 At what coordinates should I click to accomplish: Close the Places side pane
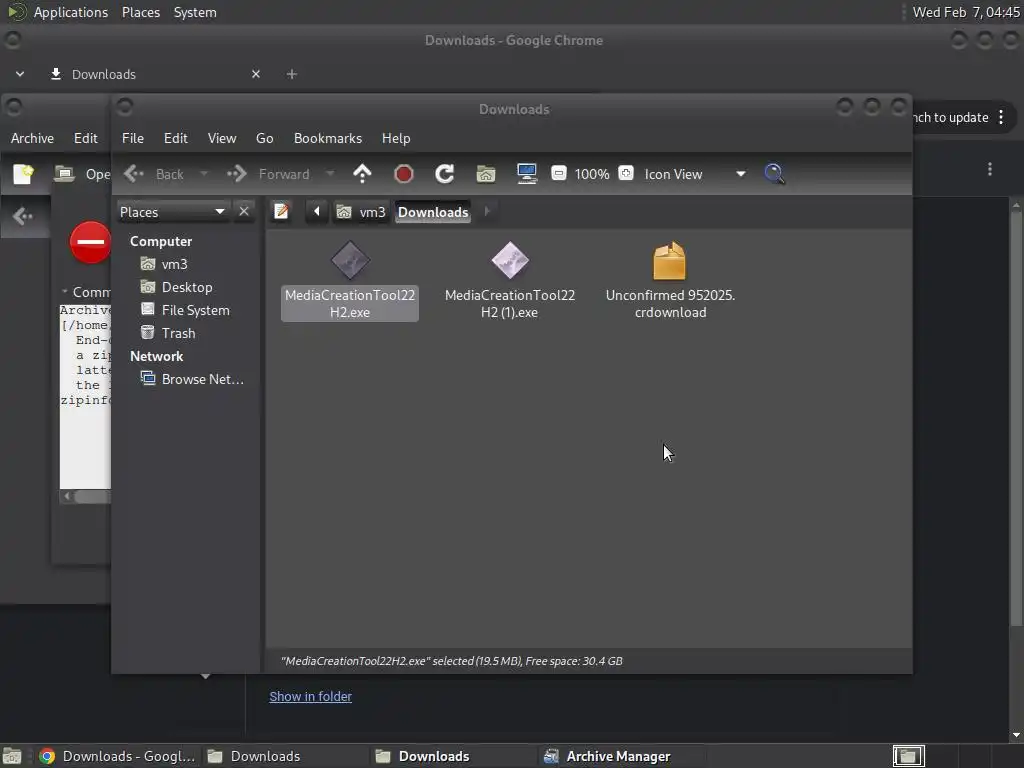pyautogui.click(x=244, y=212)
